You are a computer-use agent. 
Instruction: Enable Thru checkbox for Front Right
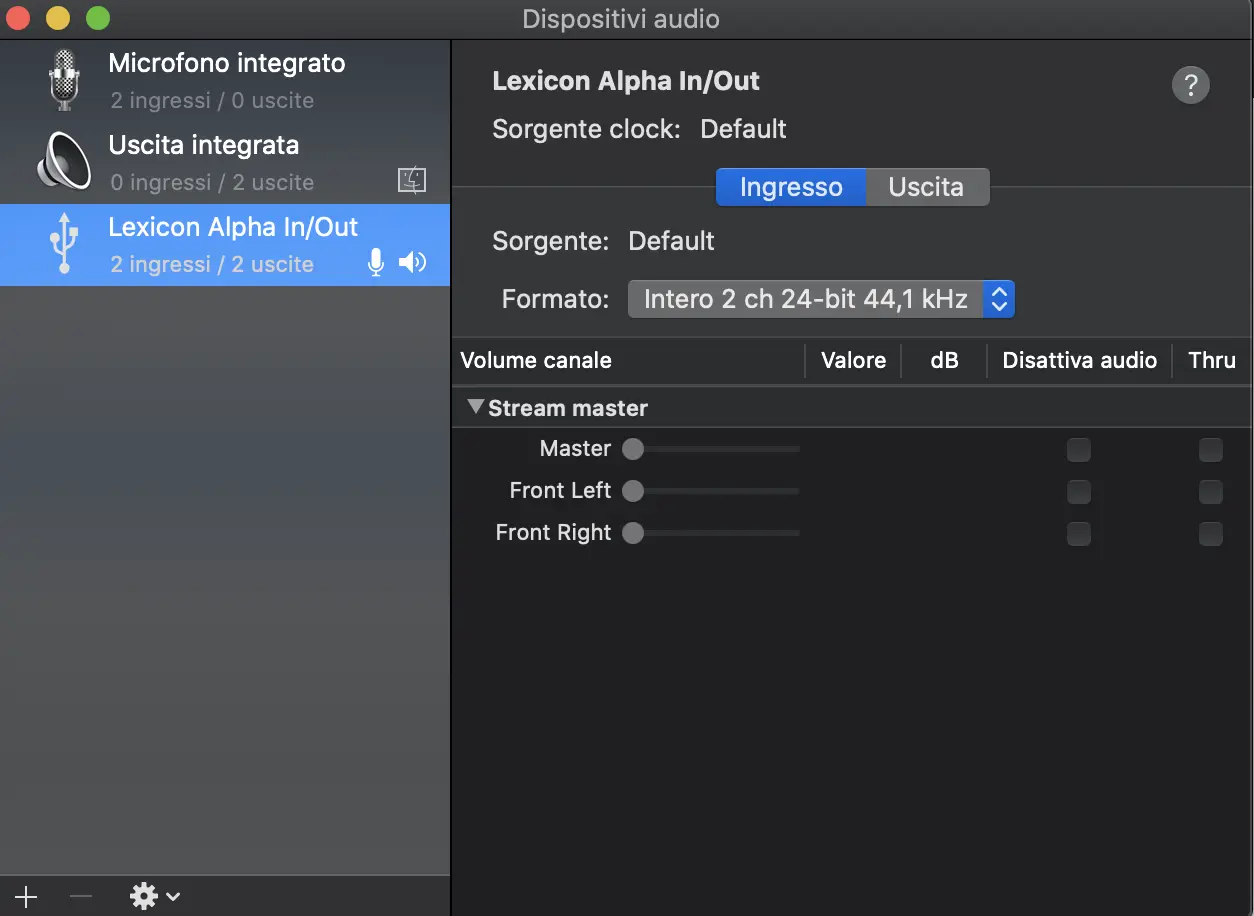1210,534
